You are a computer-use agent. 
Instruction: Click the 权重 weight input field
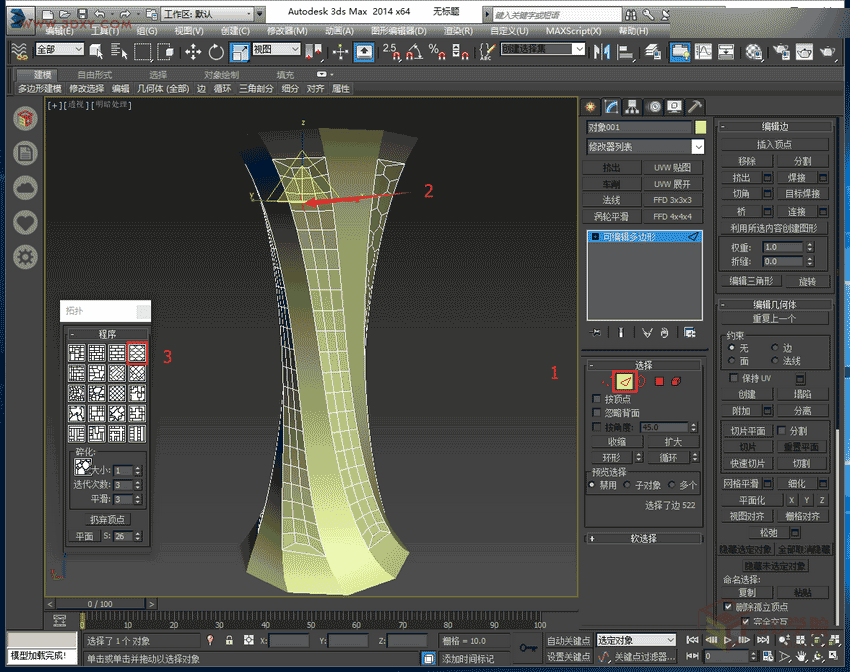click(x=782, y=246)
